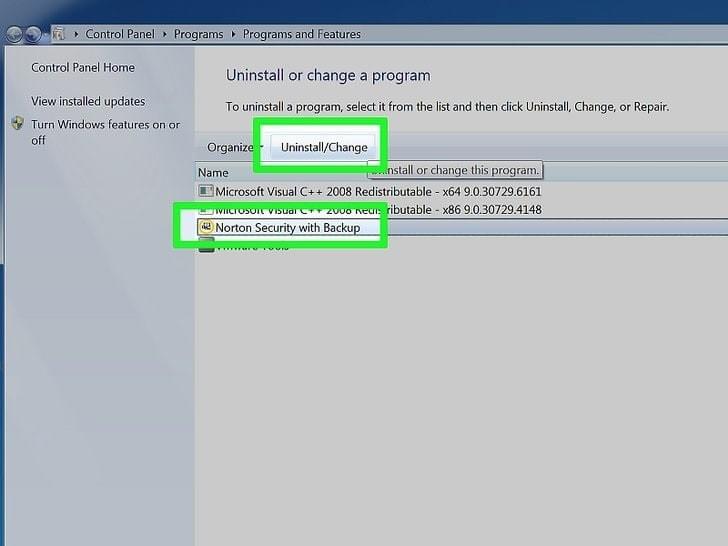Open Turn Windows features on or off

105,132
